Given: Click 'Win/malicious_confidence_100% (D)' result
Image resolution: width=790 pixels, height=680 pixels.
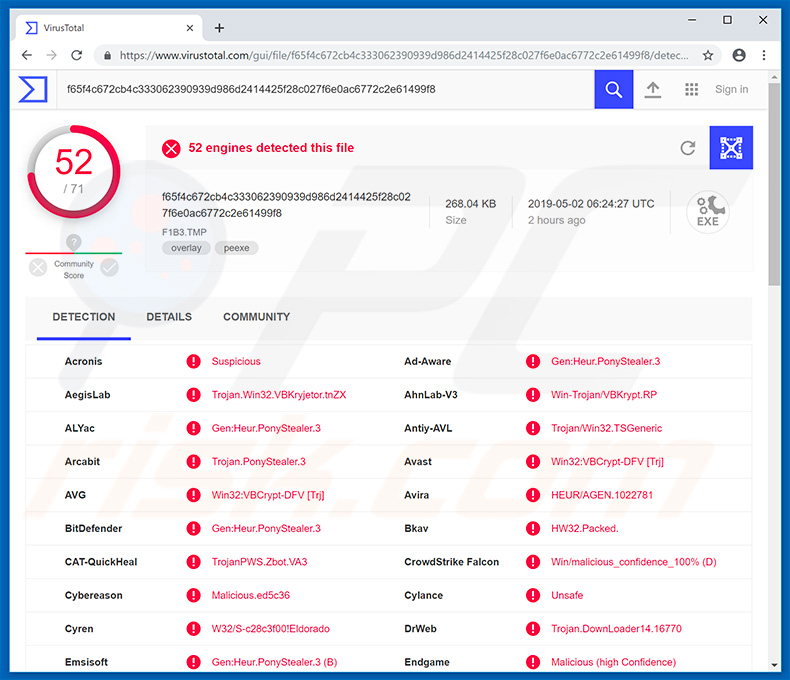Looking at the screenshot, I should pos(633,562).
